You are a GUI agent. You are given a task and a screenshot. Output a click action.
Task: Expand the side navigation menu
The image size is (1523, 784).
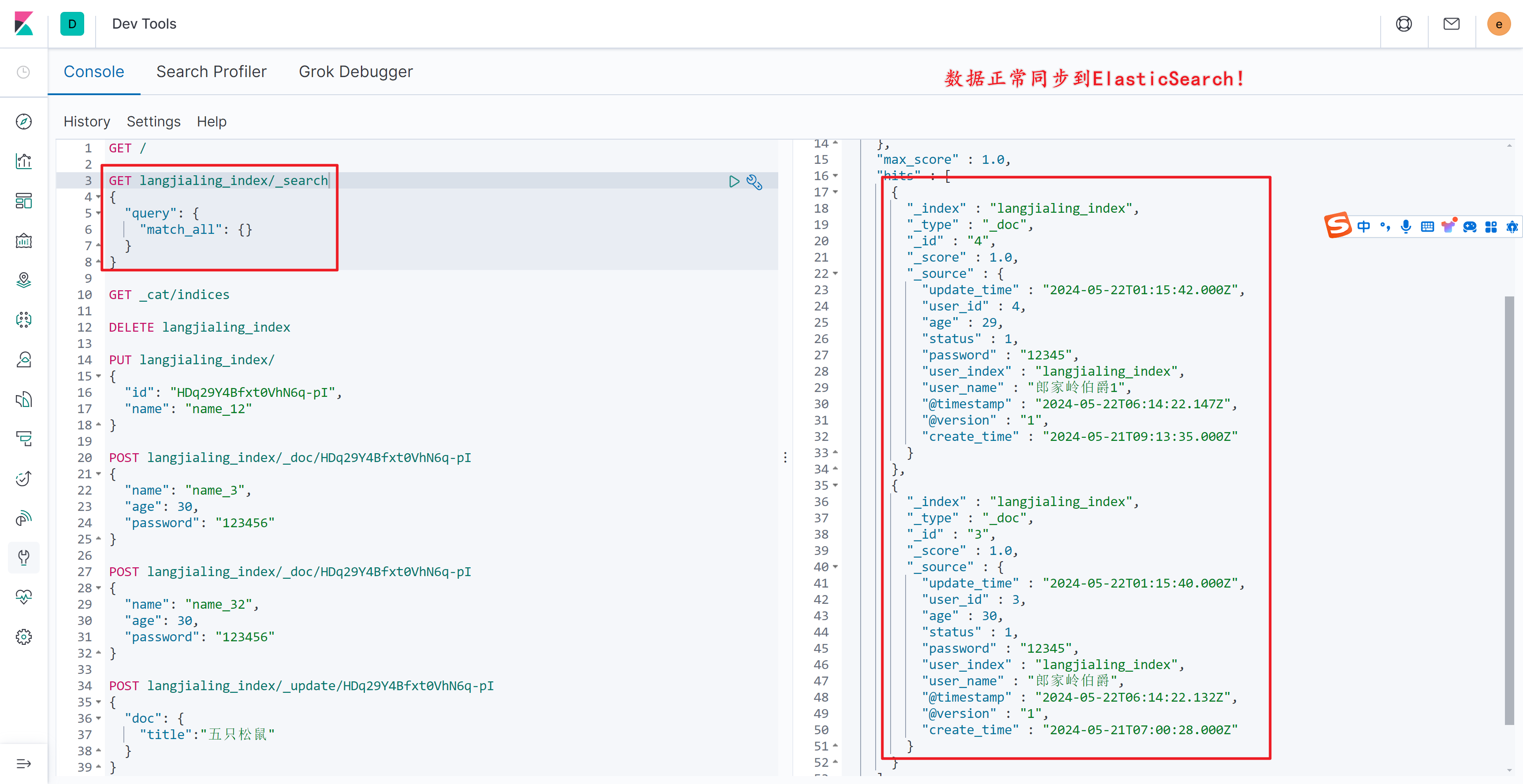pyautogui.click(x=24, y=764)
